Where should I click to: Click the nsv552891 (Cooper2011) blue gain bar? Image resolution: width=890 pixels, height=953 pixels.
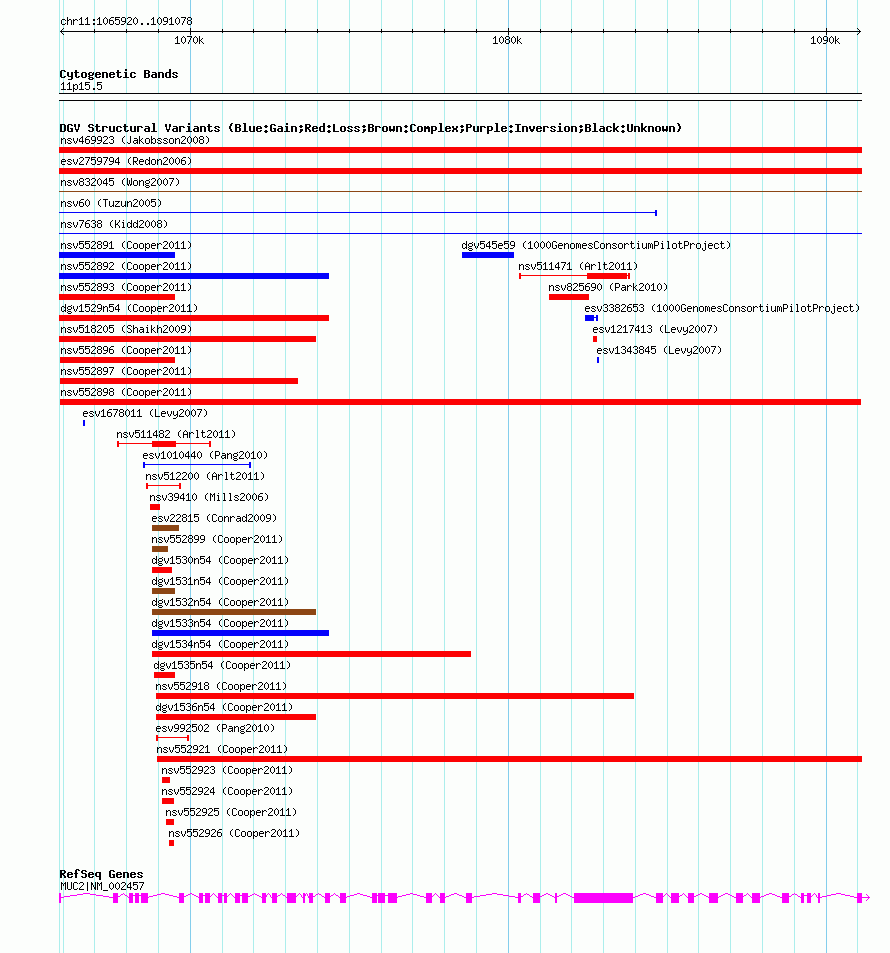(x=117, y=255)
